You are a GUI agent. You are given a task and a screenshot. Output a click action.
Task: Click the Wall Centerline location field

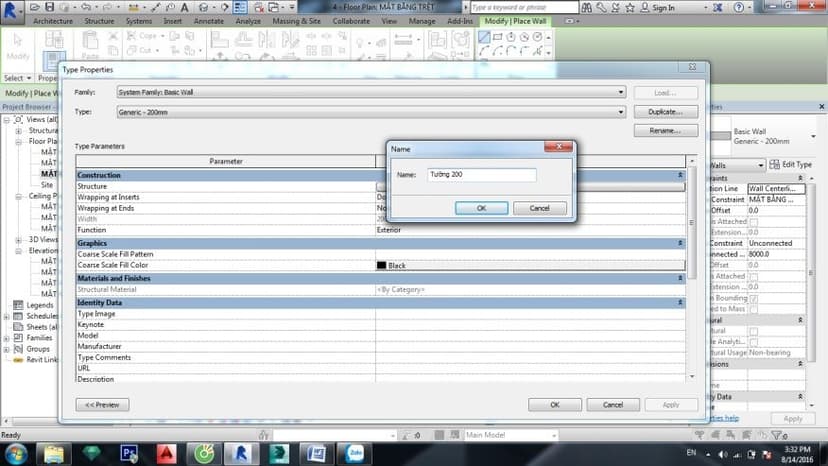(776, 189)
